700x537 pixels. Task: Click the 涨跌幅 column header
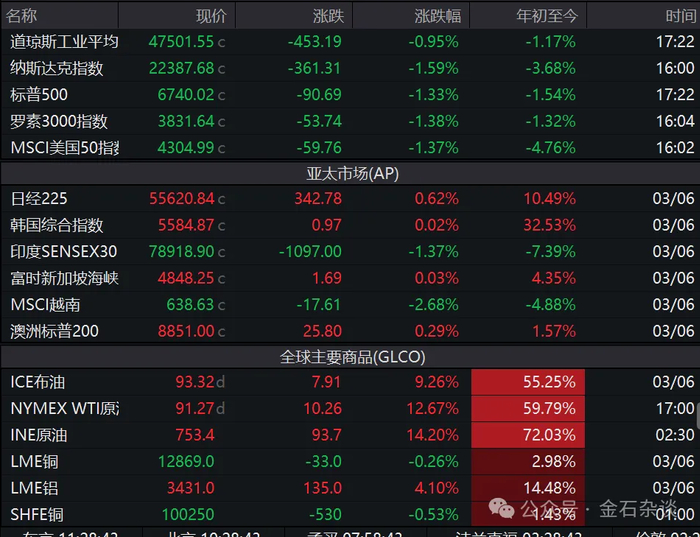(437, 16)
